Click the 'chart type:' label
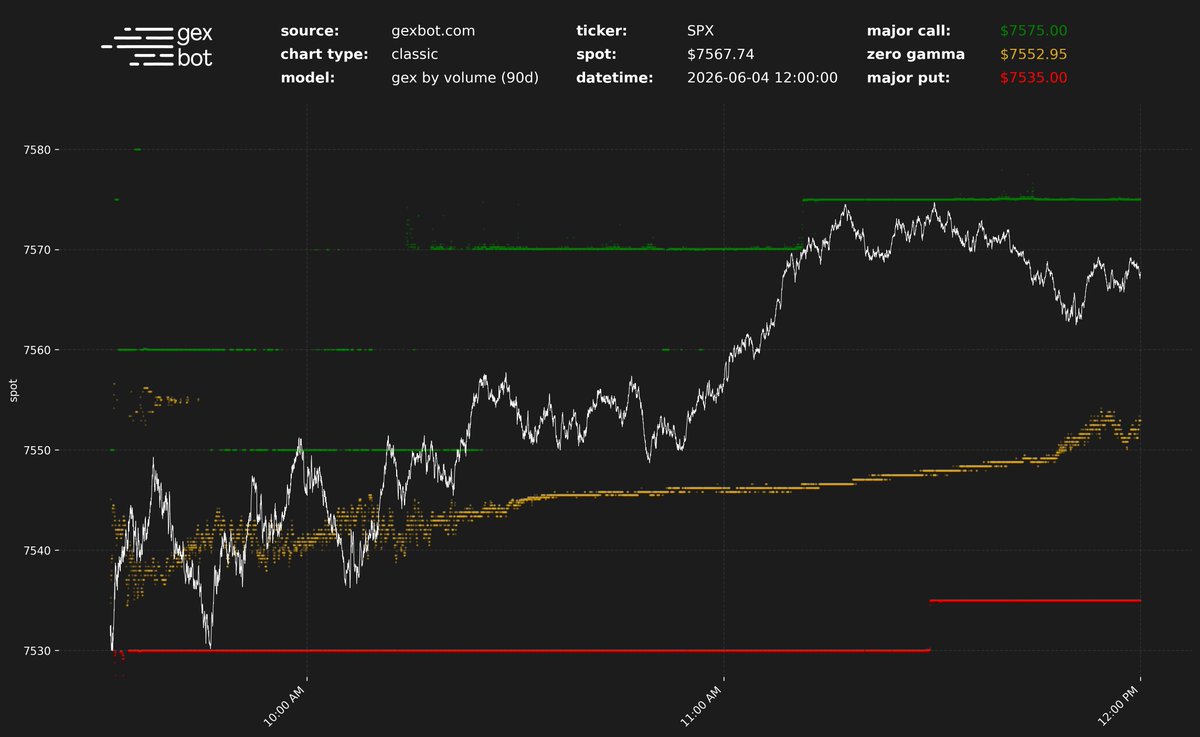This screenshot has width=1200, height=737. (324, 54)
